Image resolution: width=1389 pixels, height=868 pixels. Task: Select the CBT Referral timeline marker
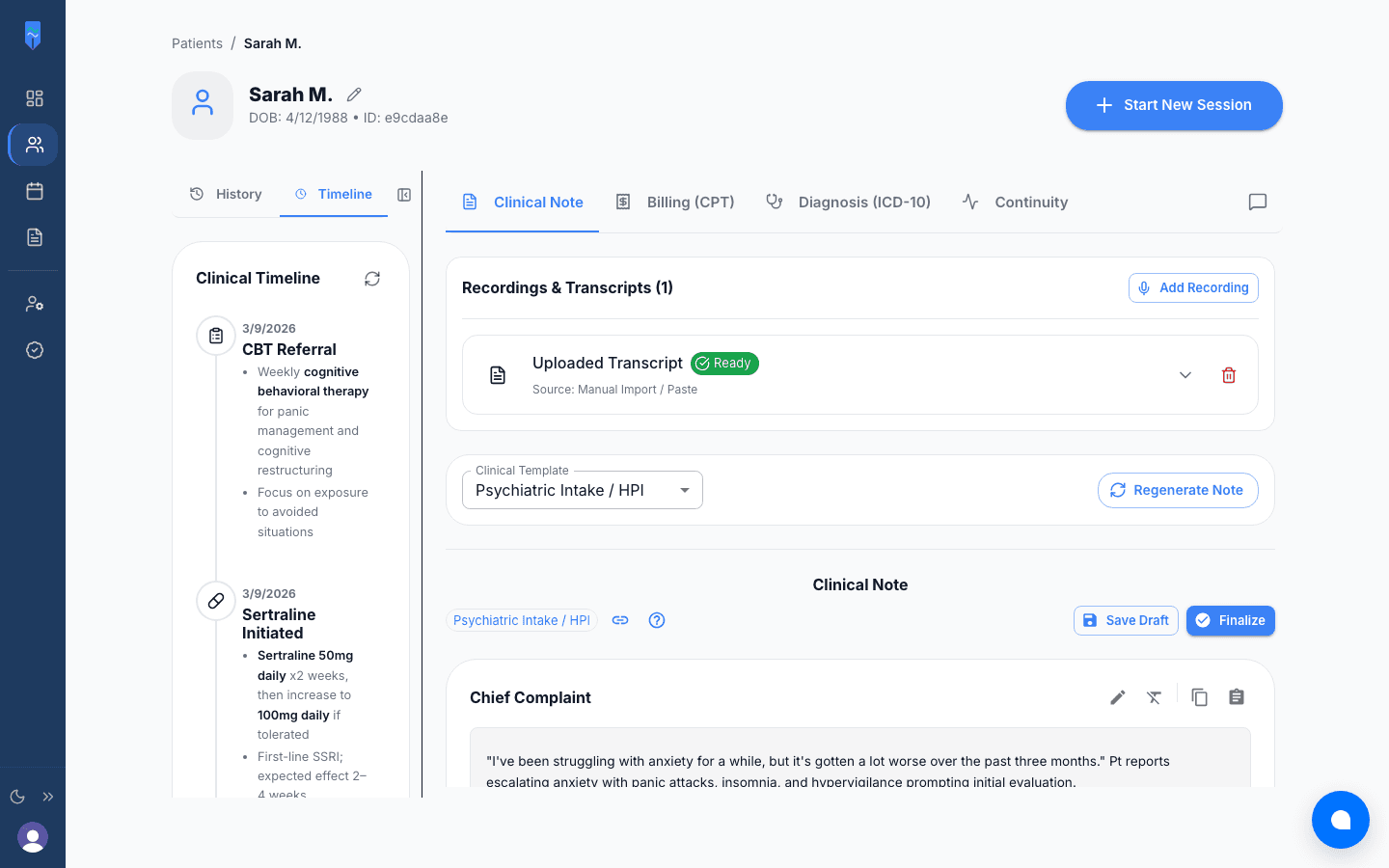point(216,336)
